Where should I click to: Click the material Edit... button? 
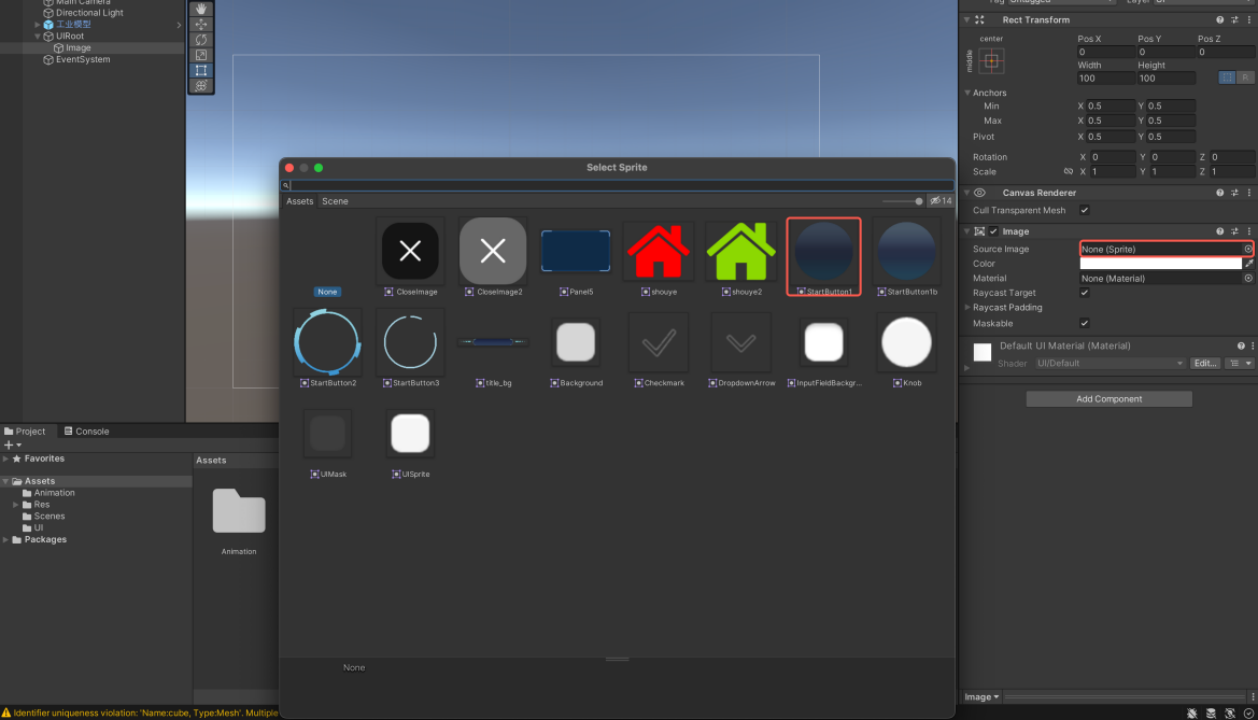coord(1205,364)
